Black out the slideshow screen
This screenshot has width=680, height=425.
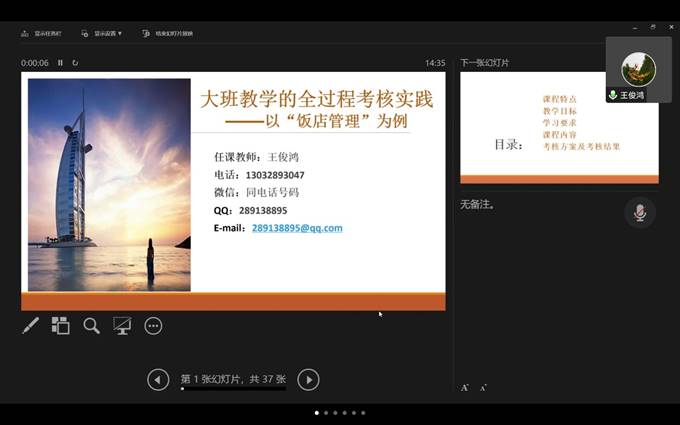122,325
